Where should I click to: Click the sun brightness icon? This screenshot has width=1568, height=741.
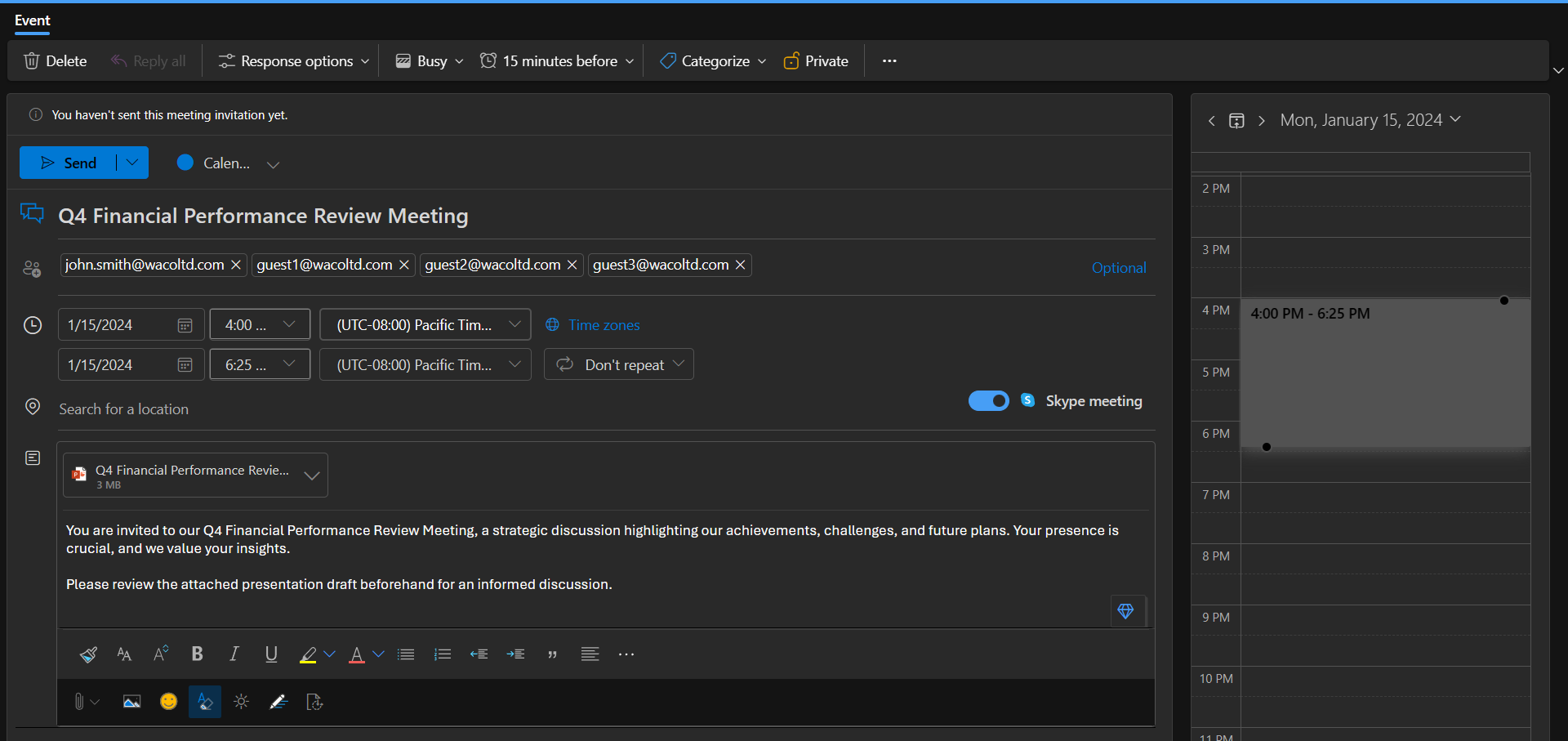[x=242, y=702]
